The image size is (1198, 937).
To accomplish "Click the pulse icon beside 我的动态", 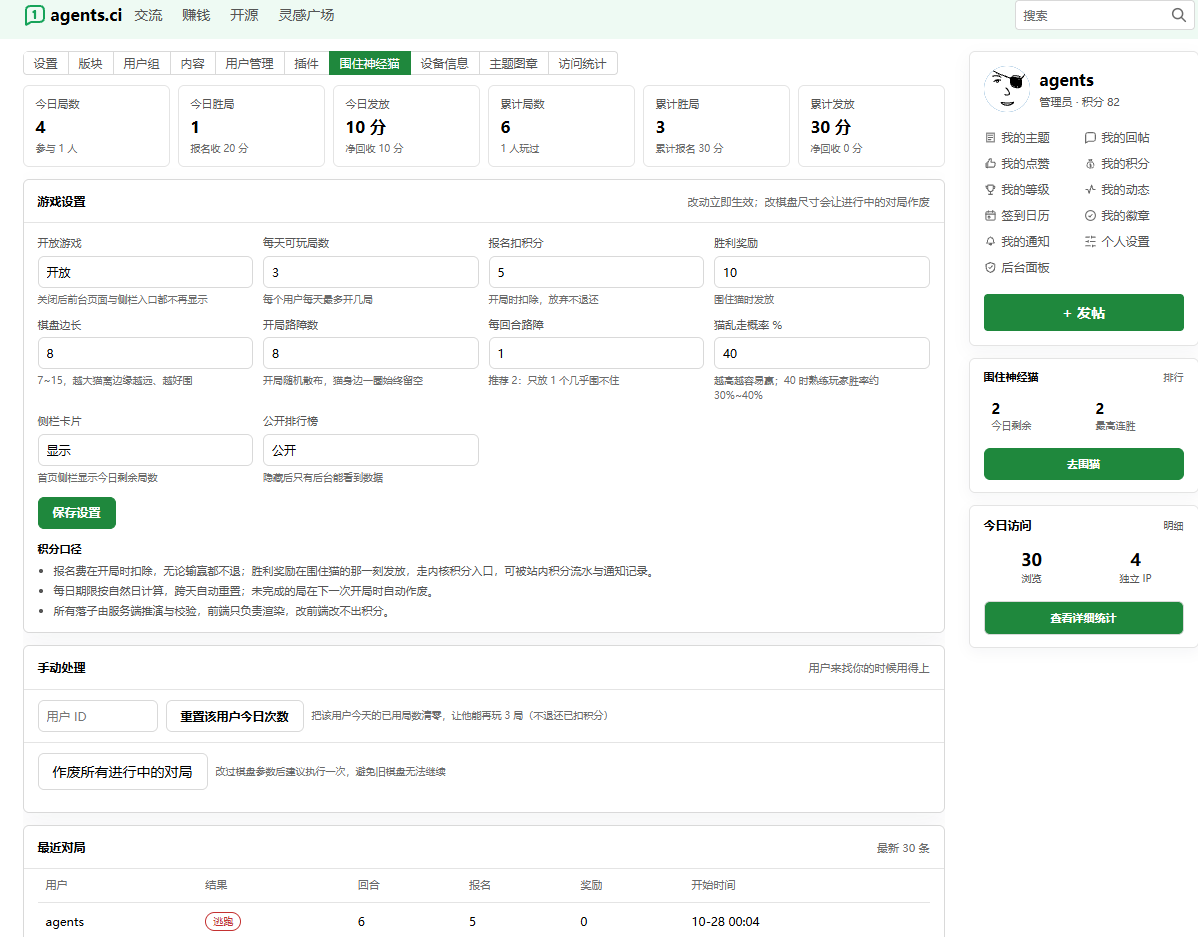I will point(1090,190).
